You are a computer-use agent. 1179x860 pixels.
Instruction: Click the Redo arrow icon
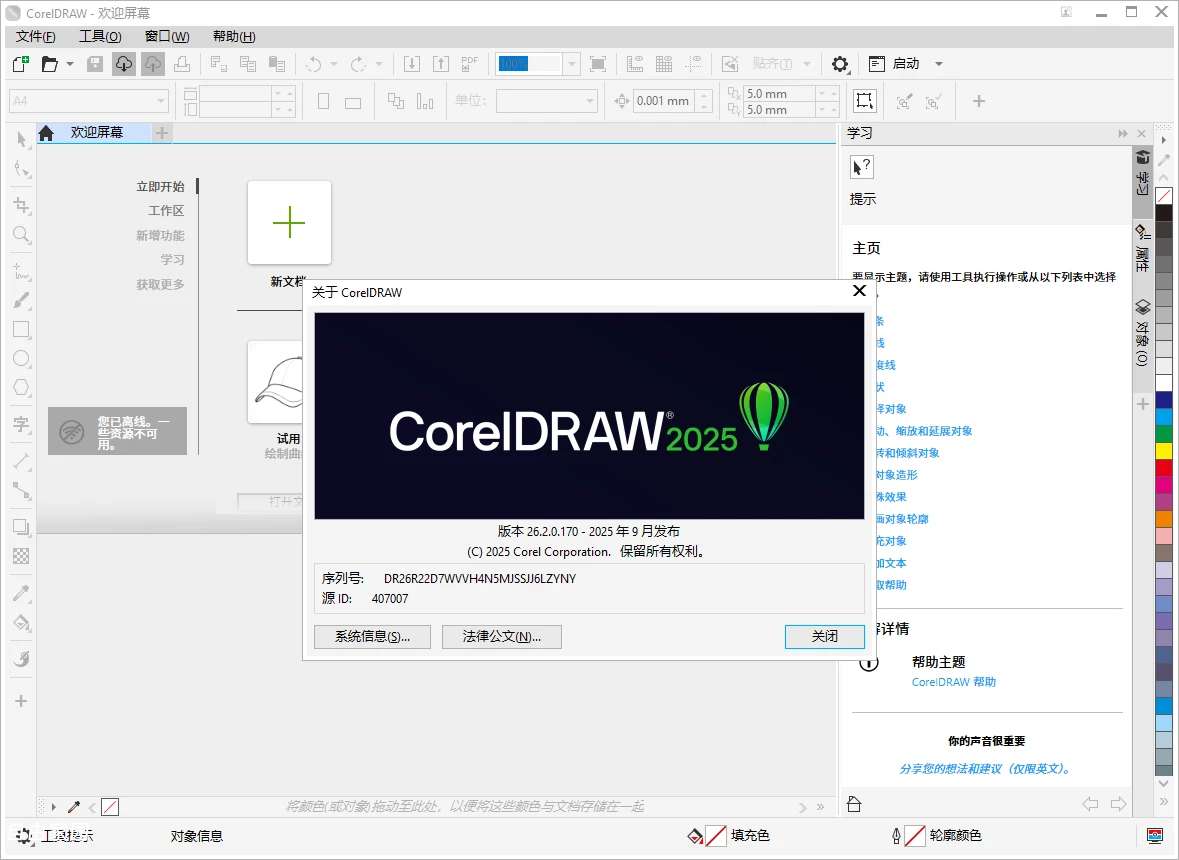pyautogui.click(x=359, y=64)
